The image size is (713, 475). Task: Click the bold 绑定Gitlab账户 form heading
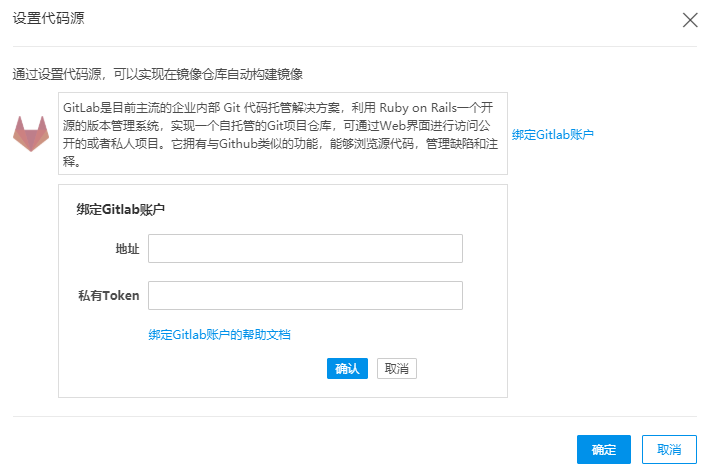coord(121,210)
